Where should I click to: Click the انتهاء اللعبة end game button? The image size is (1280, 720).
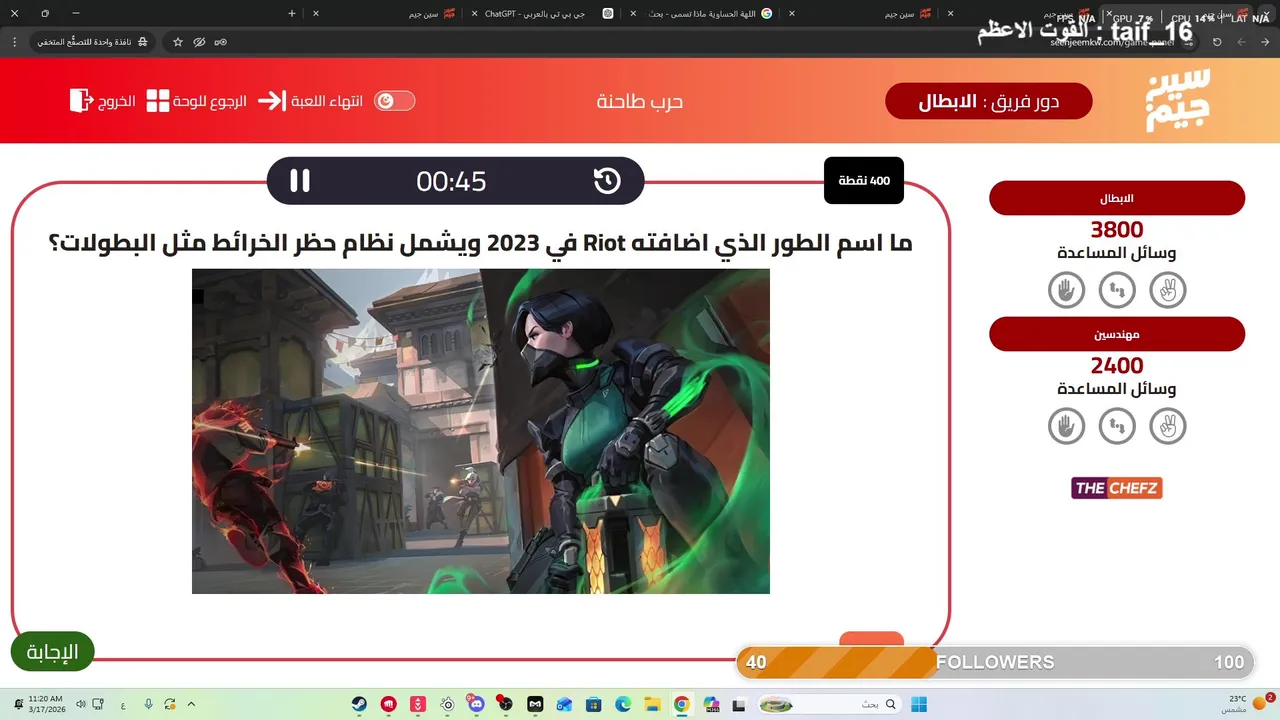(x=325, y=101)
